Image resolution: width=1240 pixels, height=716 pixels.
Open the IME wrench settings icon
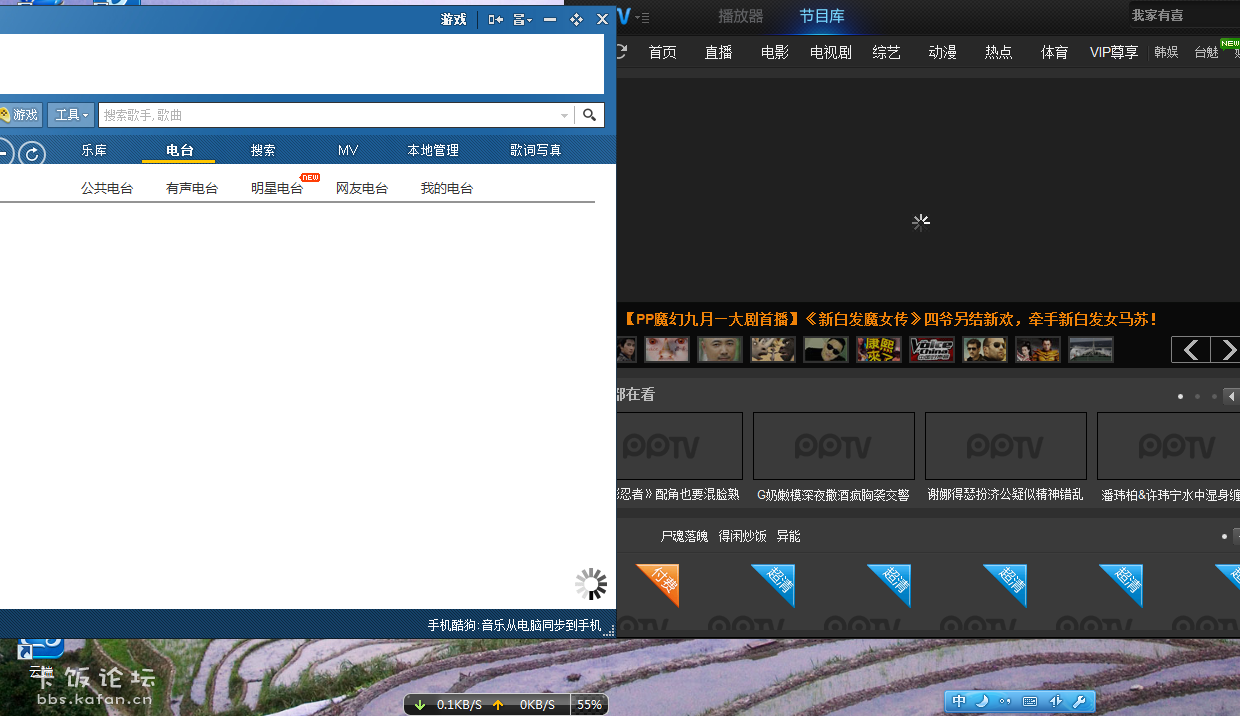coord(1078,701)
